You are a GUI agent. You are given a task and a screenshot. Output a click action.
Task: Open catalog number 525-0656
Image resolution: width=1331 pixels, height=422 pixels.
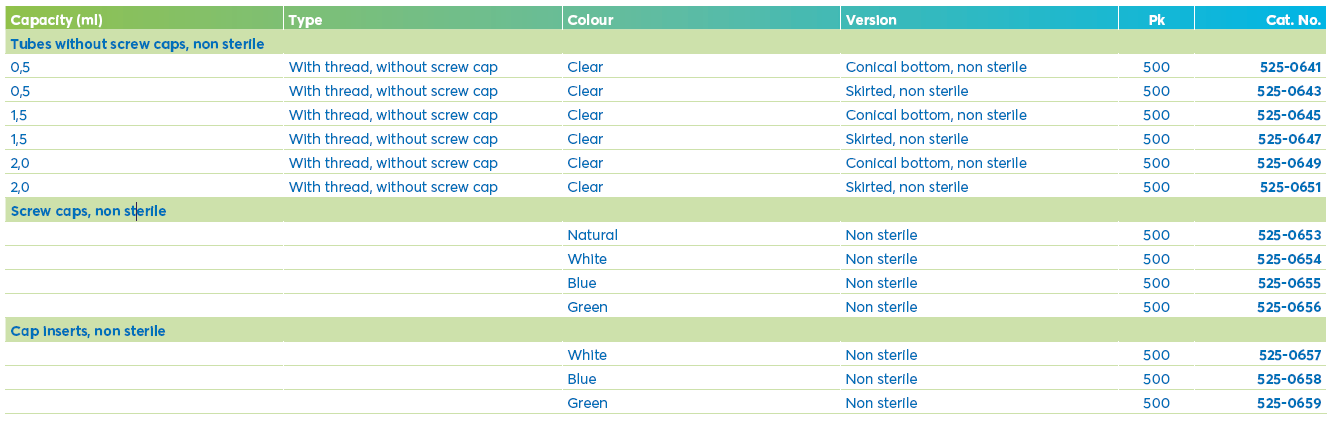point(1289,307)
